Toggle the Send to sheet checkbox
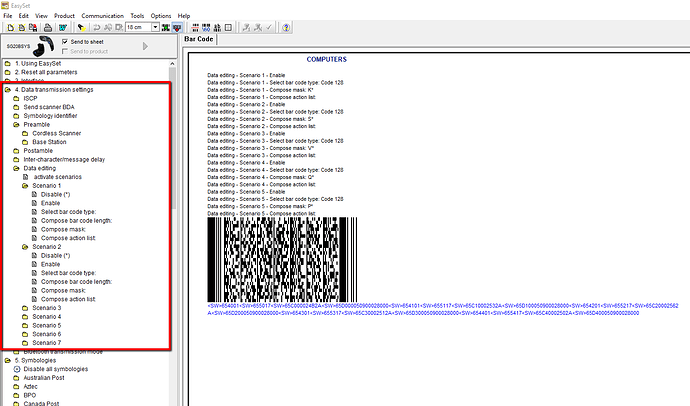 coord(65,41)
